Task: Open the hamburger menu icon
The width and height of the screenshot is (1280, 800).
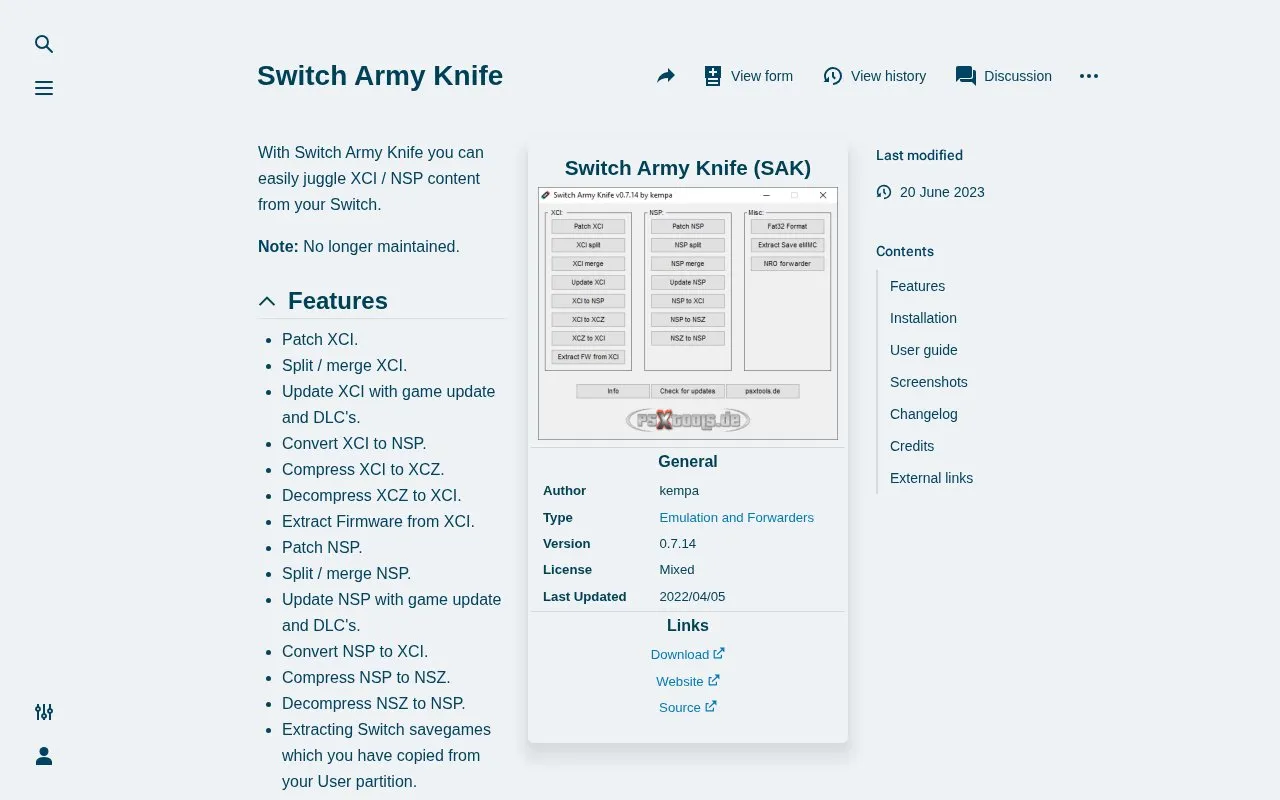Action: pos(44,88)
